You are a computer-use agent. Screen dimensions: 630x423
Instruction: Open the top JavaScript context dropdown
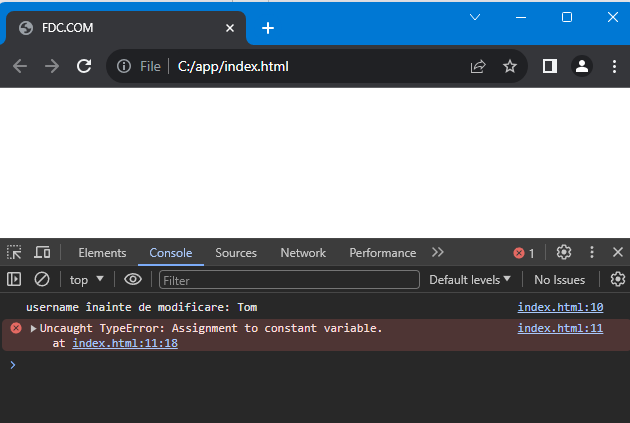tap(86, 280)
